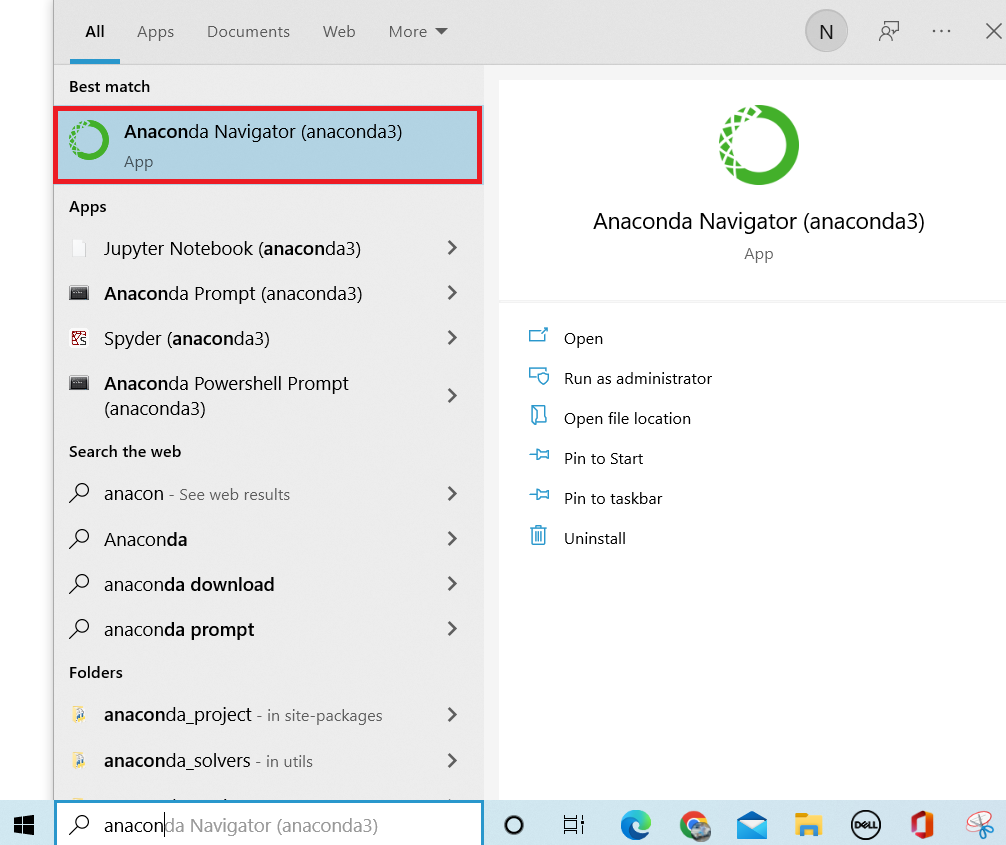The height and width of the screenshot is (845, 1006).
Task: Expand the Spyder (anaconda3) result arrow
Action: pos(452,338)
